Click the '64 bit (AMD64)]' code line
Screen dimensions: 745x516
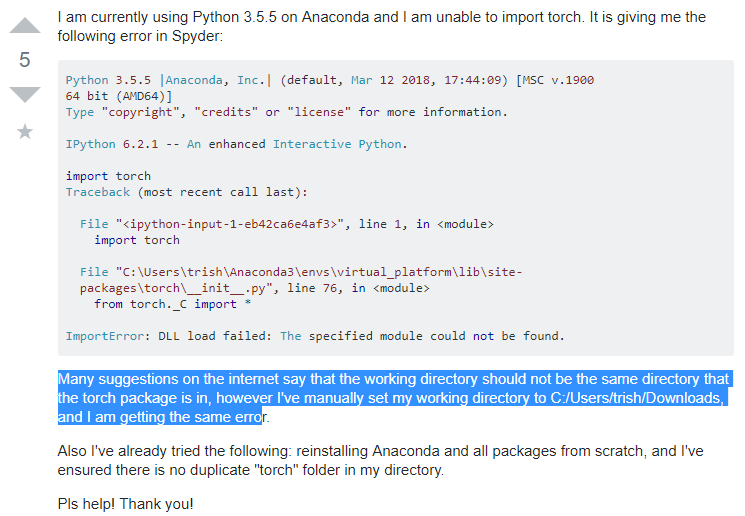click(119, 96)
